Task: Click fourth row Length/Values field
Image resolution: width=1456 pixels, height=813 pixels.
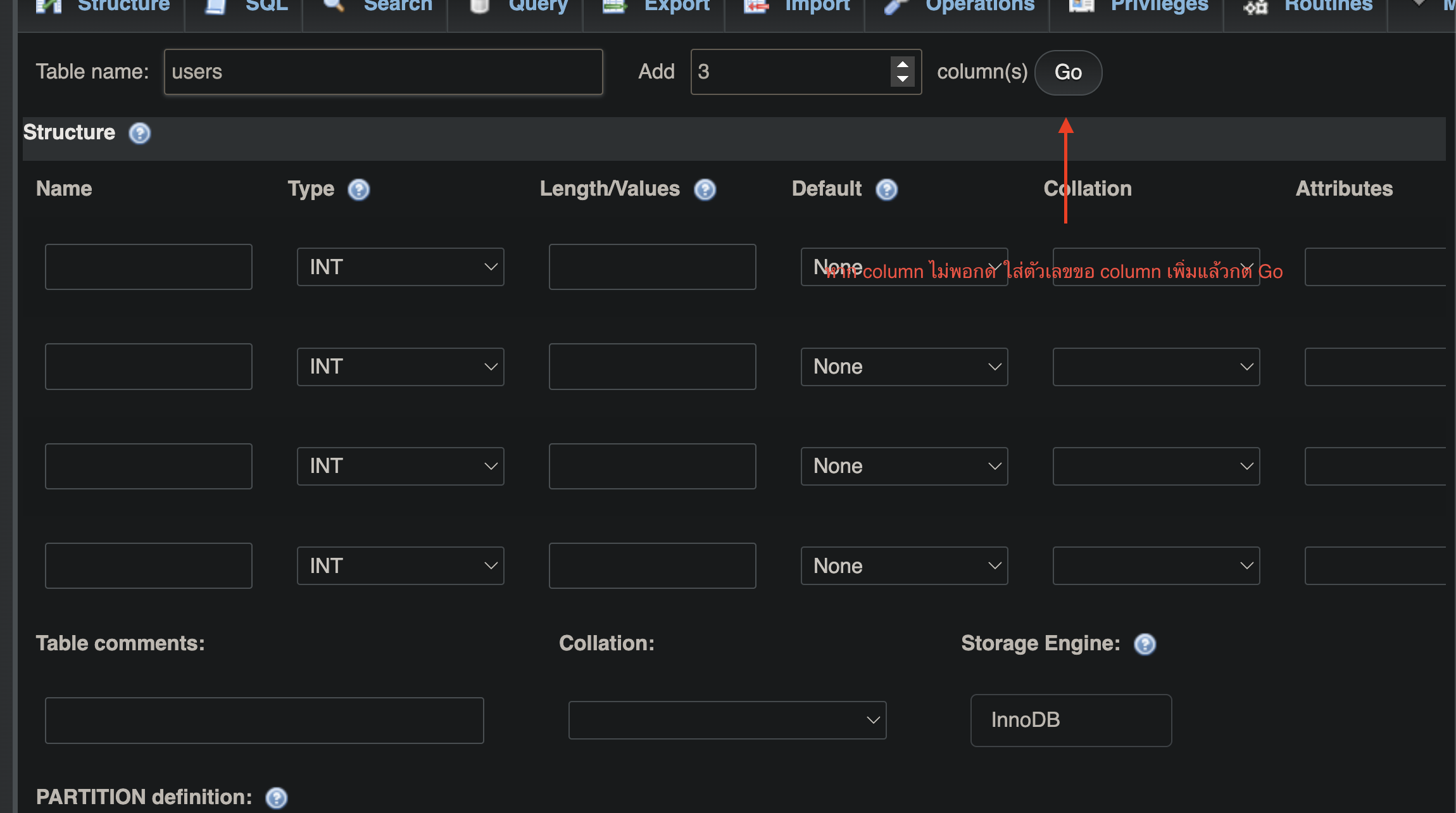Action: point(653,565)
